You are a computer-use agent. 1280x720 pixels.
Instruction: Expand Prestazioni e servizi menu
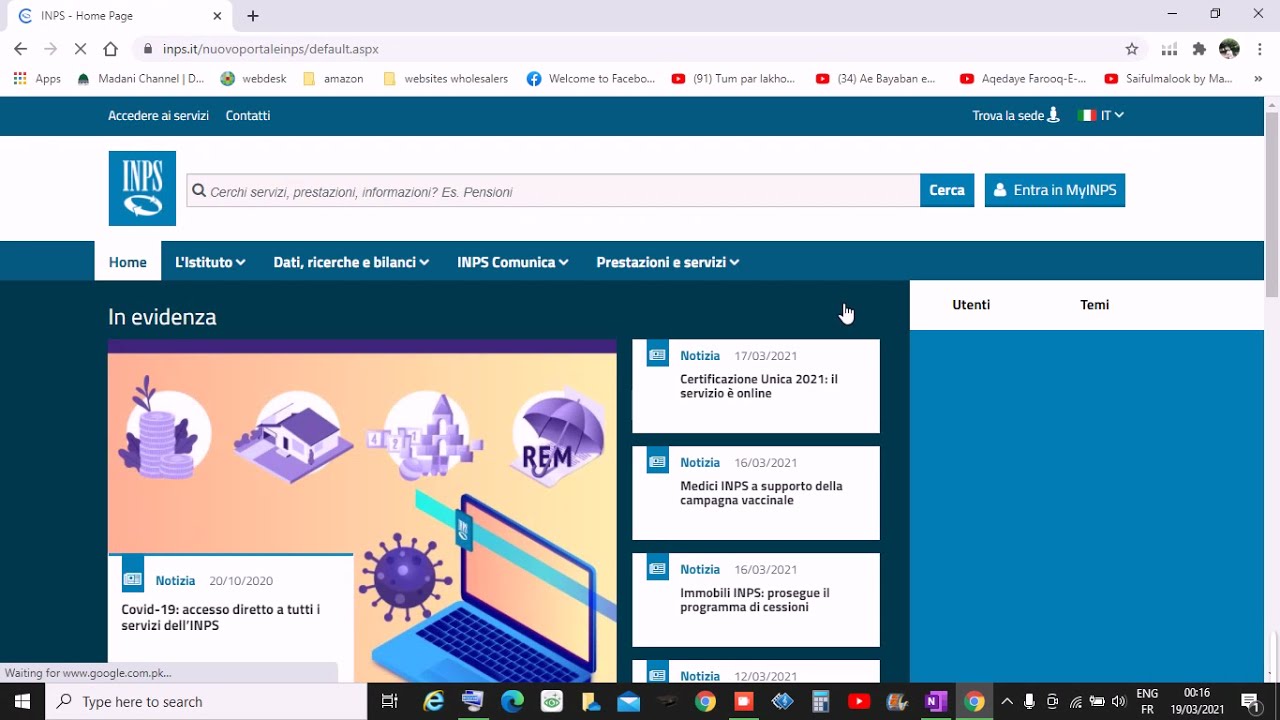click(668, 262)
